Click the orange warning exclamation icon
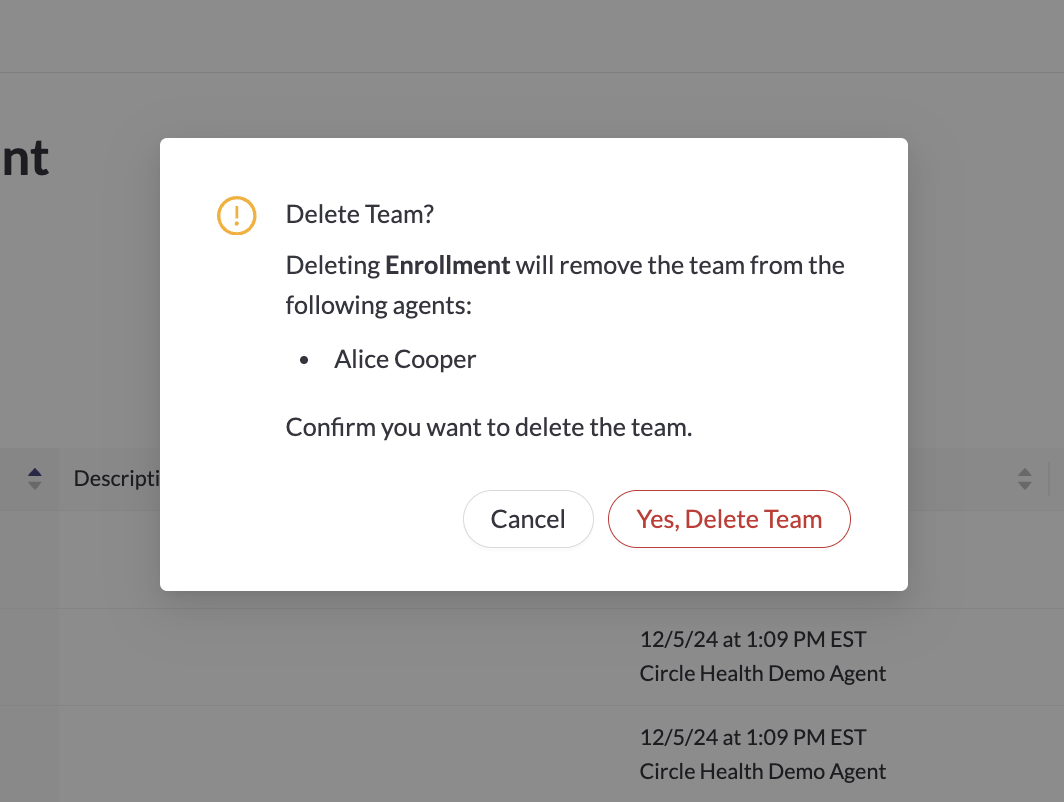The image size is (1064, 802). tap(237, 215)
